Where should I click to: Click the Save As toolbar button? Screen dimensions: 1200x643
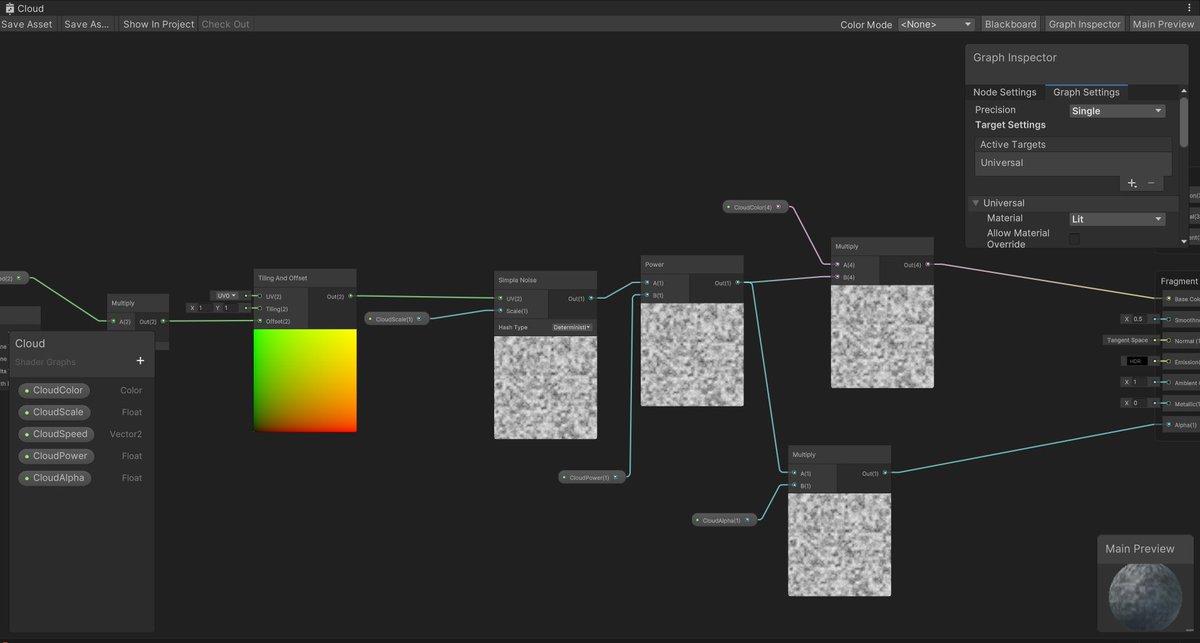(x=87, y=24)
